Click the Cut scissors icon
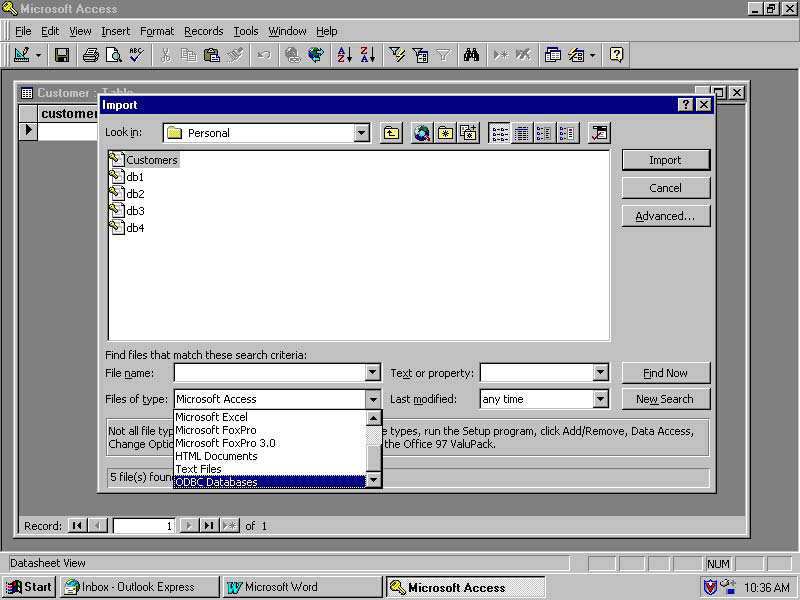This screenshot has width=800, height=600. pos(165,55)
